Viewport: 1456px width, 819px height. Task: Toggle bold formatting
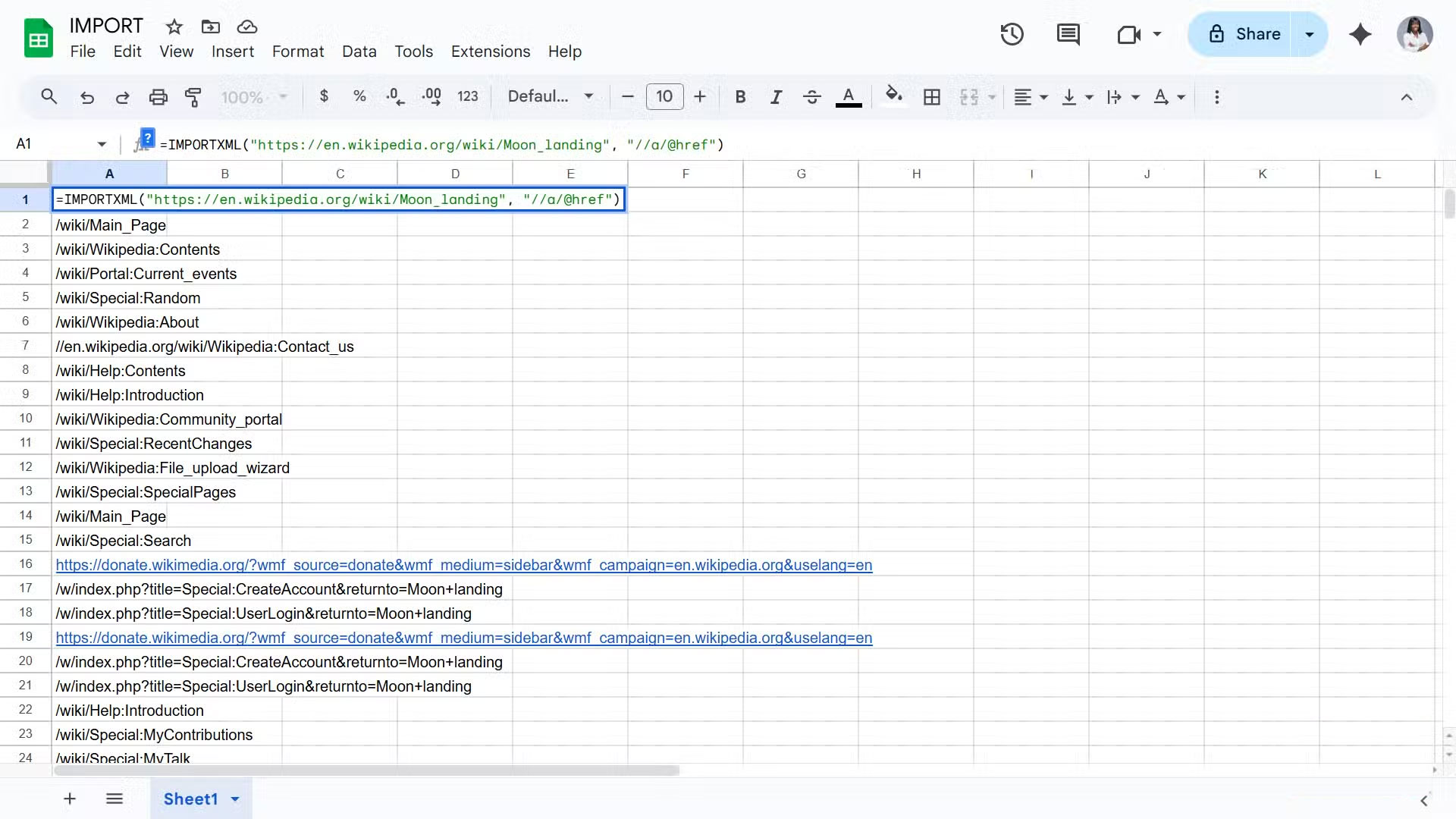pyautogui.click(x=741, y=96)
